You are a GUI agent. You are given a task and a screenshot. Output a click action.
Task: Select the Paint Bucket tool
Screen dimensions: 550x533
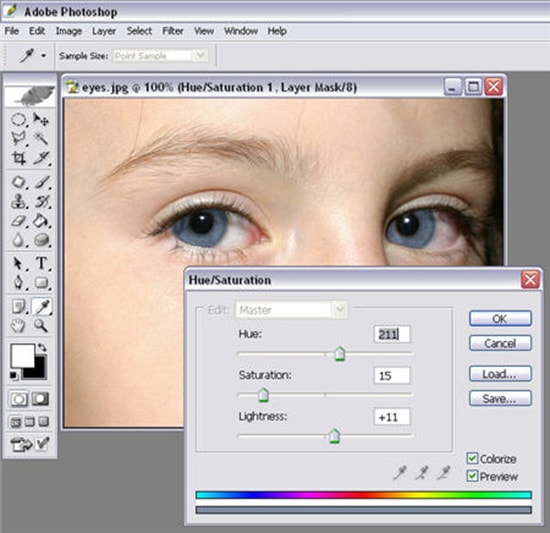[x=41, y=221]
